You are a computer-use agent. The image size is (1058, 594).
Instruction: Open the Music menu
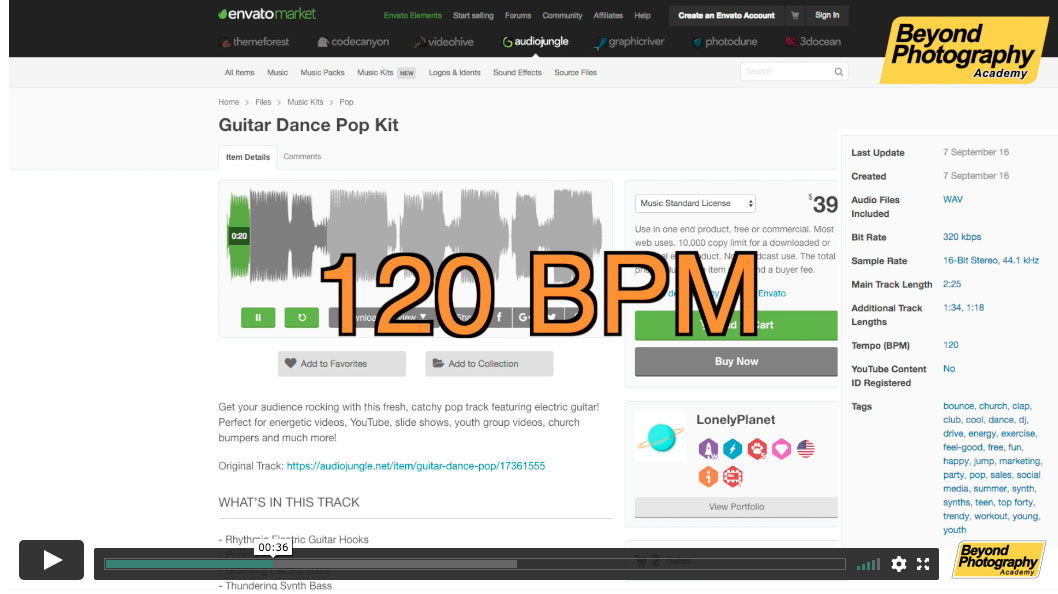277,72
